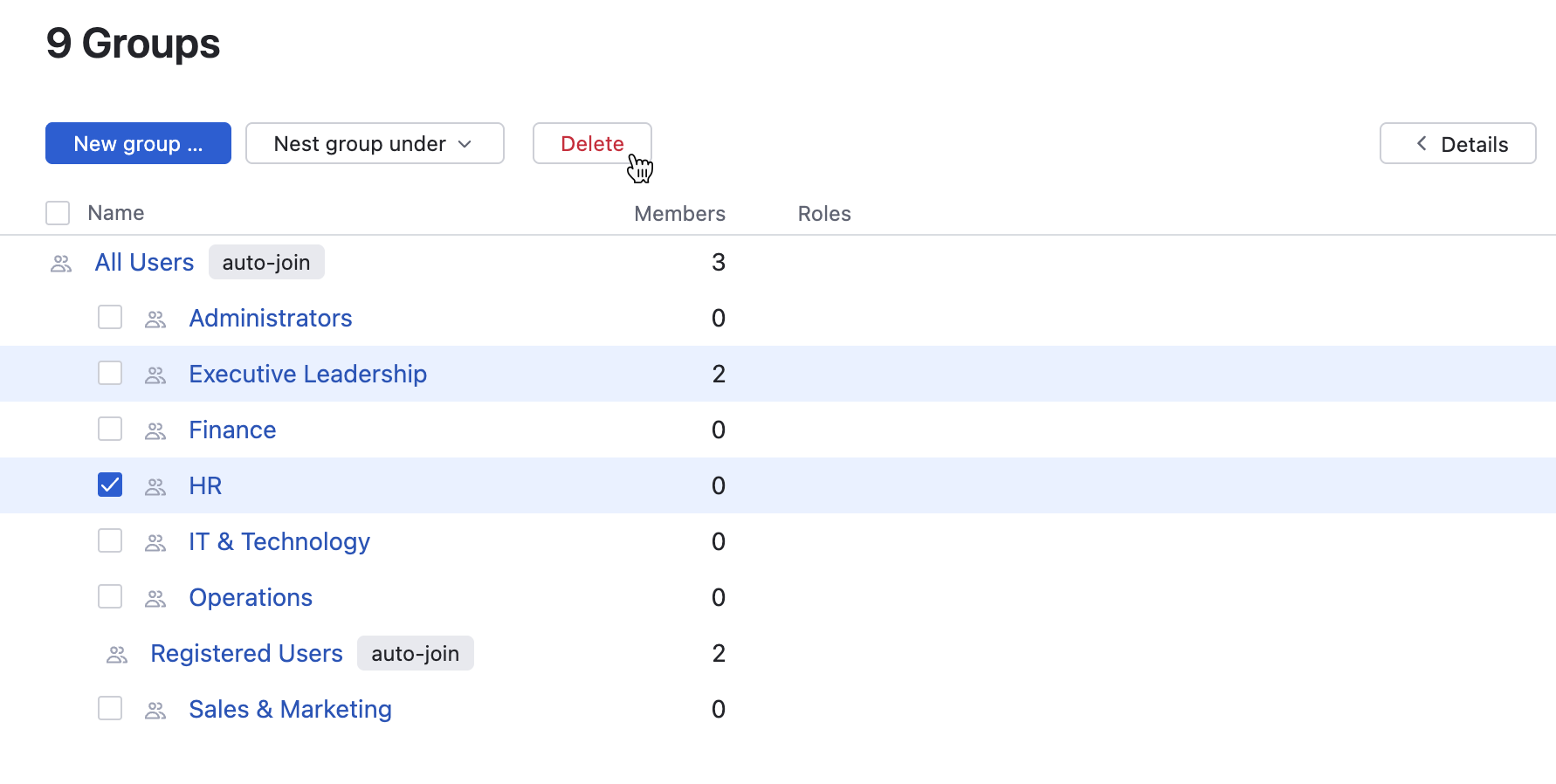
Task: Delete the selected group
Action: point(592,143)
